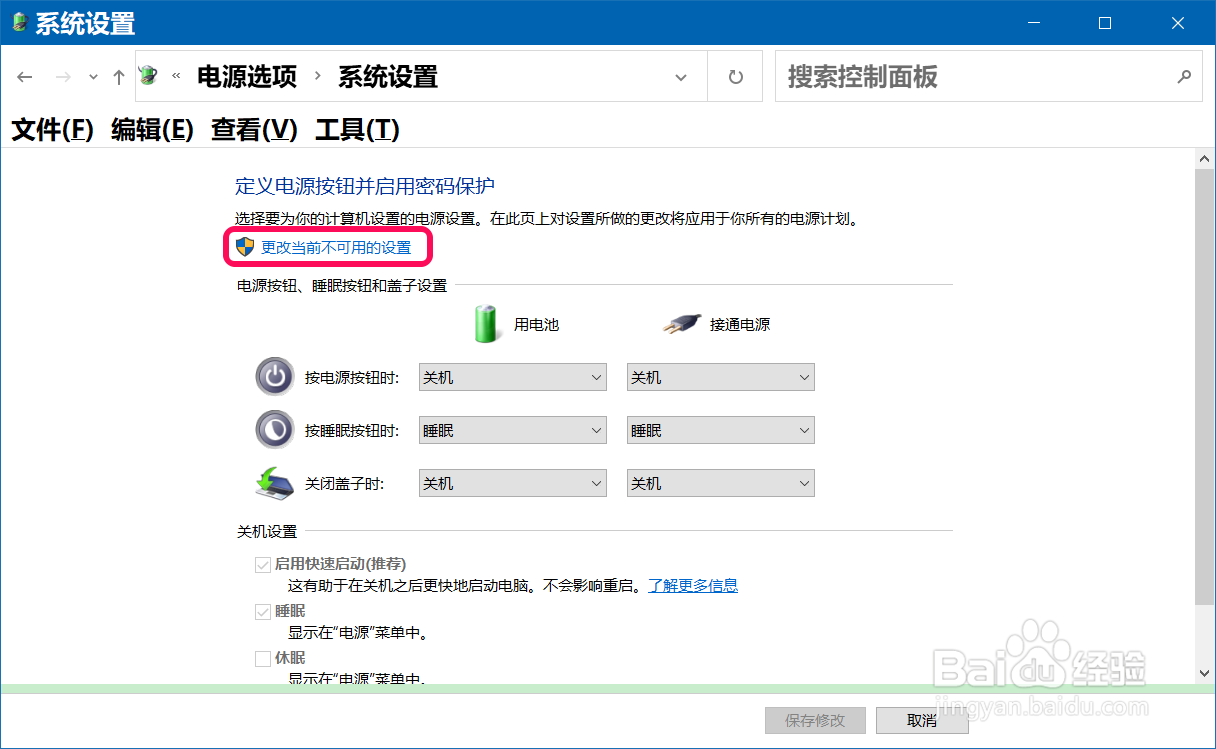Click the forward navigation arrow

pyautogui.click(x=63, y=77)
